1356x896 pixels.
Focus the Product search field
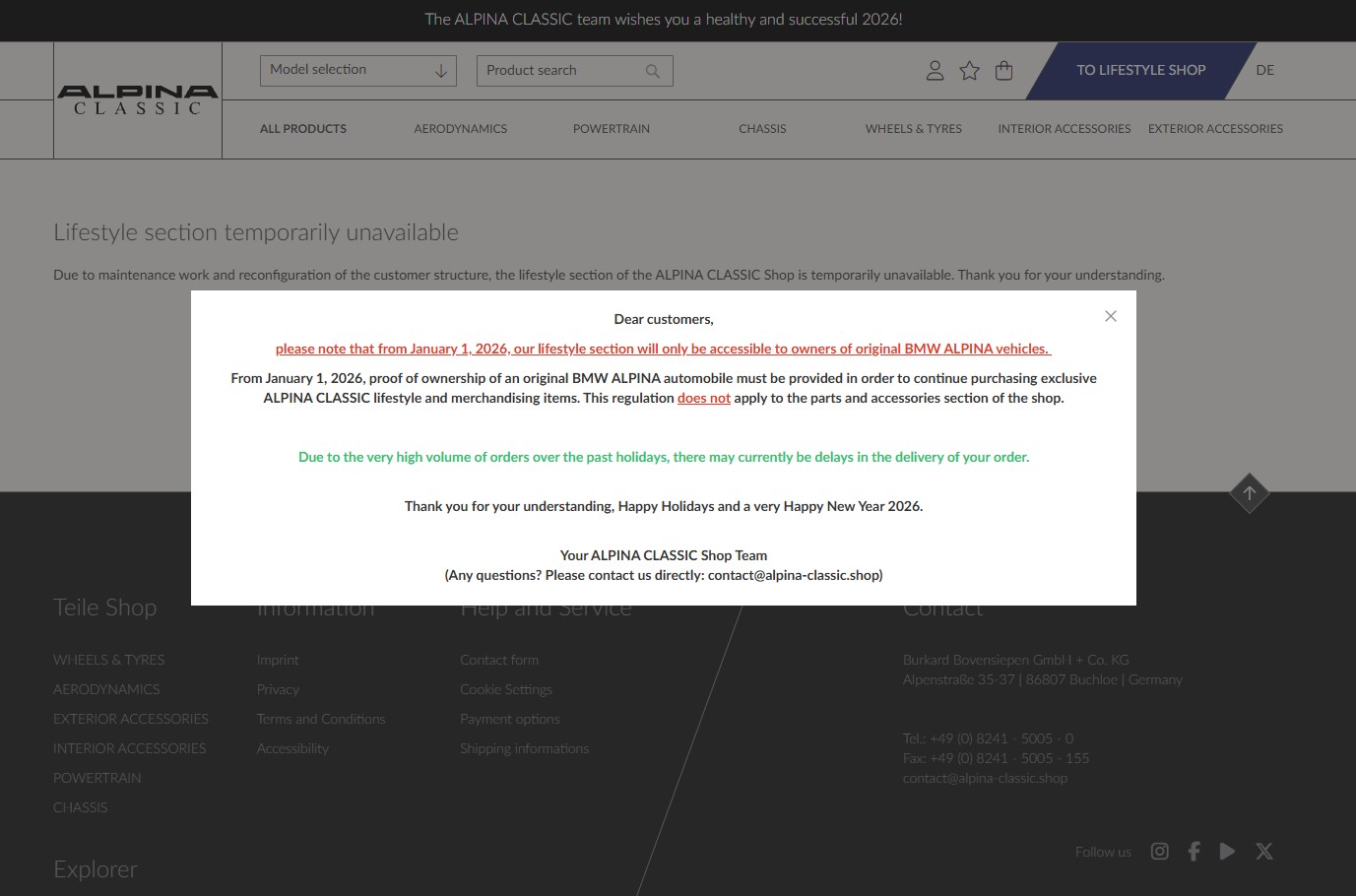click(561, 71)
